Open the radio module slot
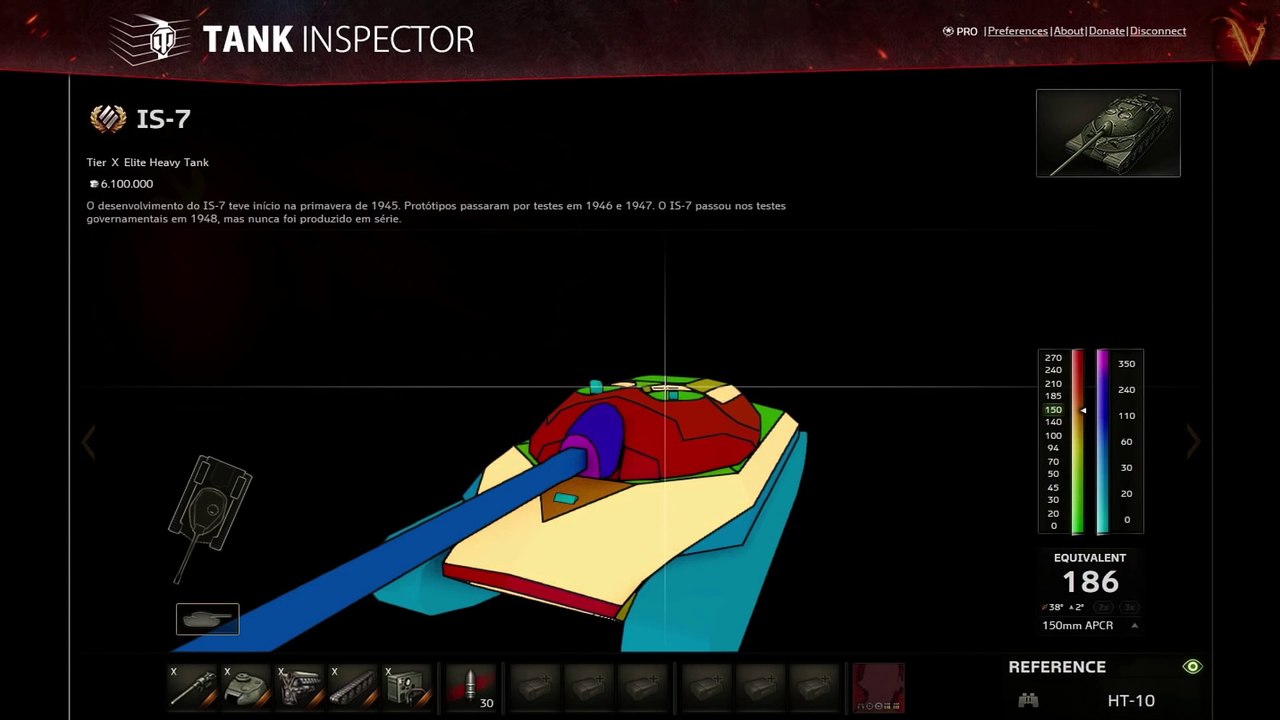 (x=408, y=688)
